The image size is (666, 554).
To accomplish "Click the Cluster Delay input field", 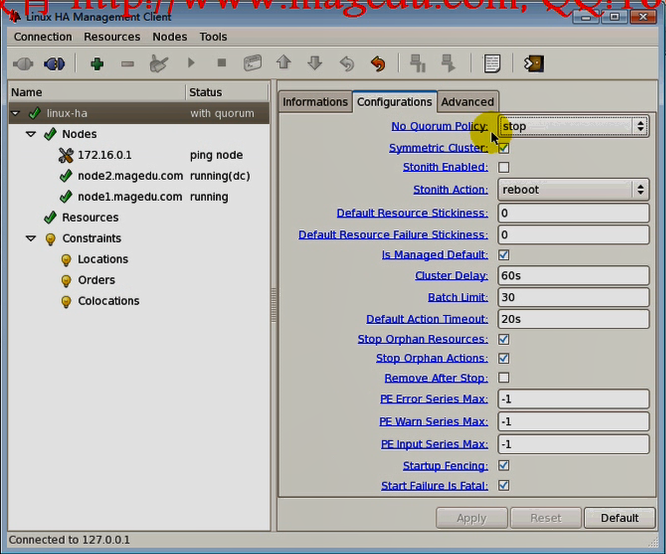I will [573, 276].
